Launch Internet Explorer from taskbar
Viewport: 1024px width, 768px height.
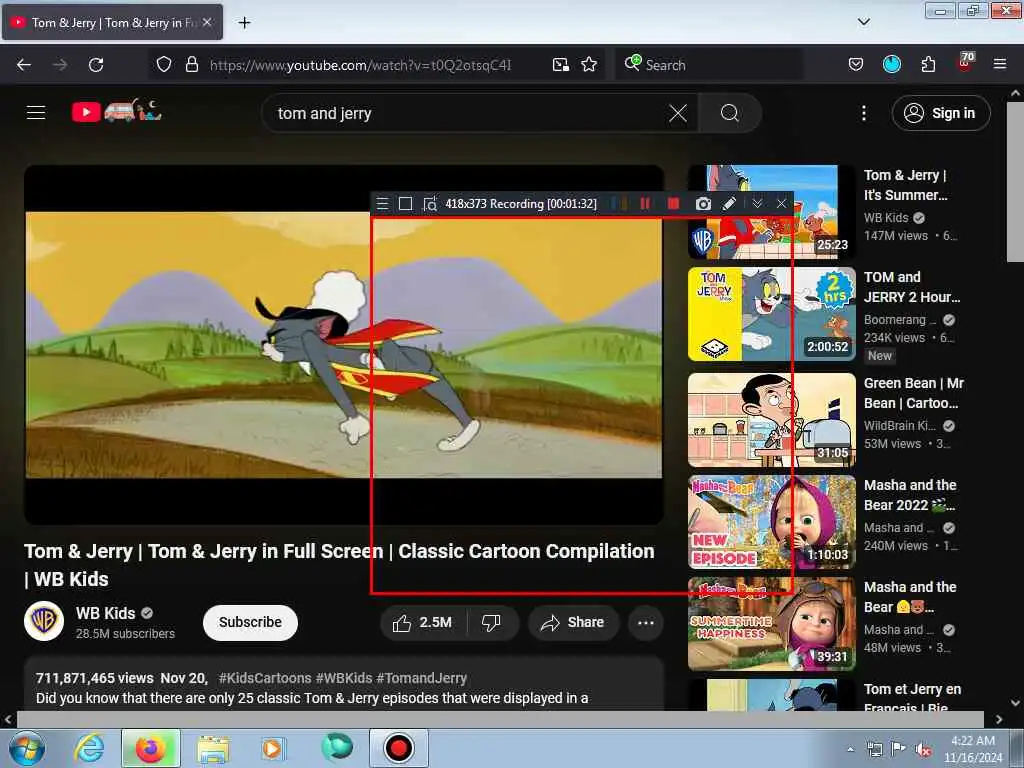pyautogui.click(x=89, y=748)
